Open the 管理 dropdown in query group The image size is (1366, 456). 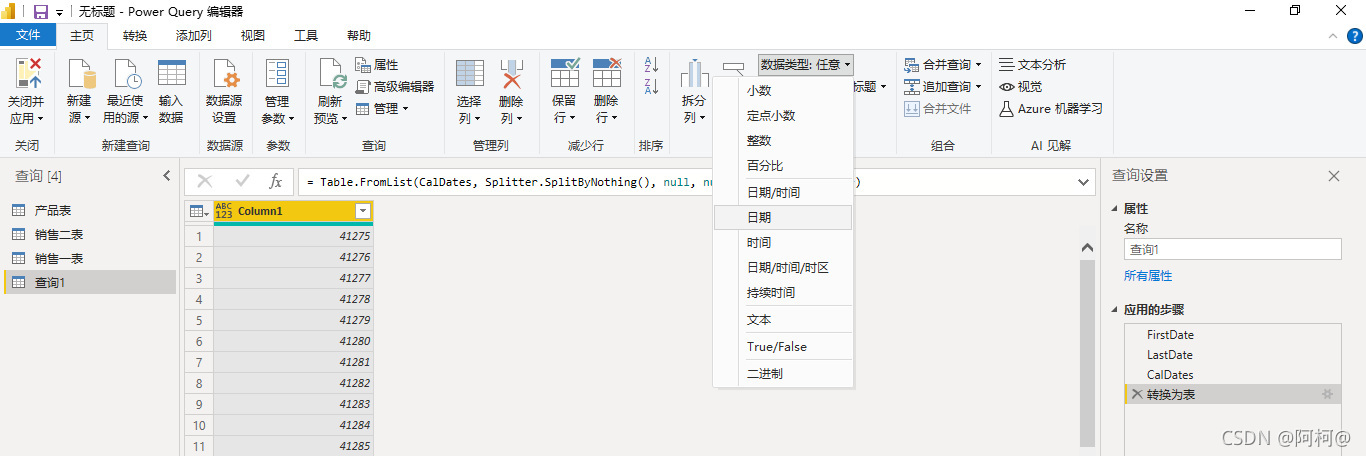point(382,108)
